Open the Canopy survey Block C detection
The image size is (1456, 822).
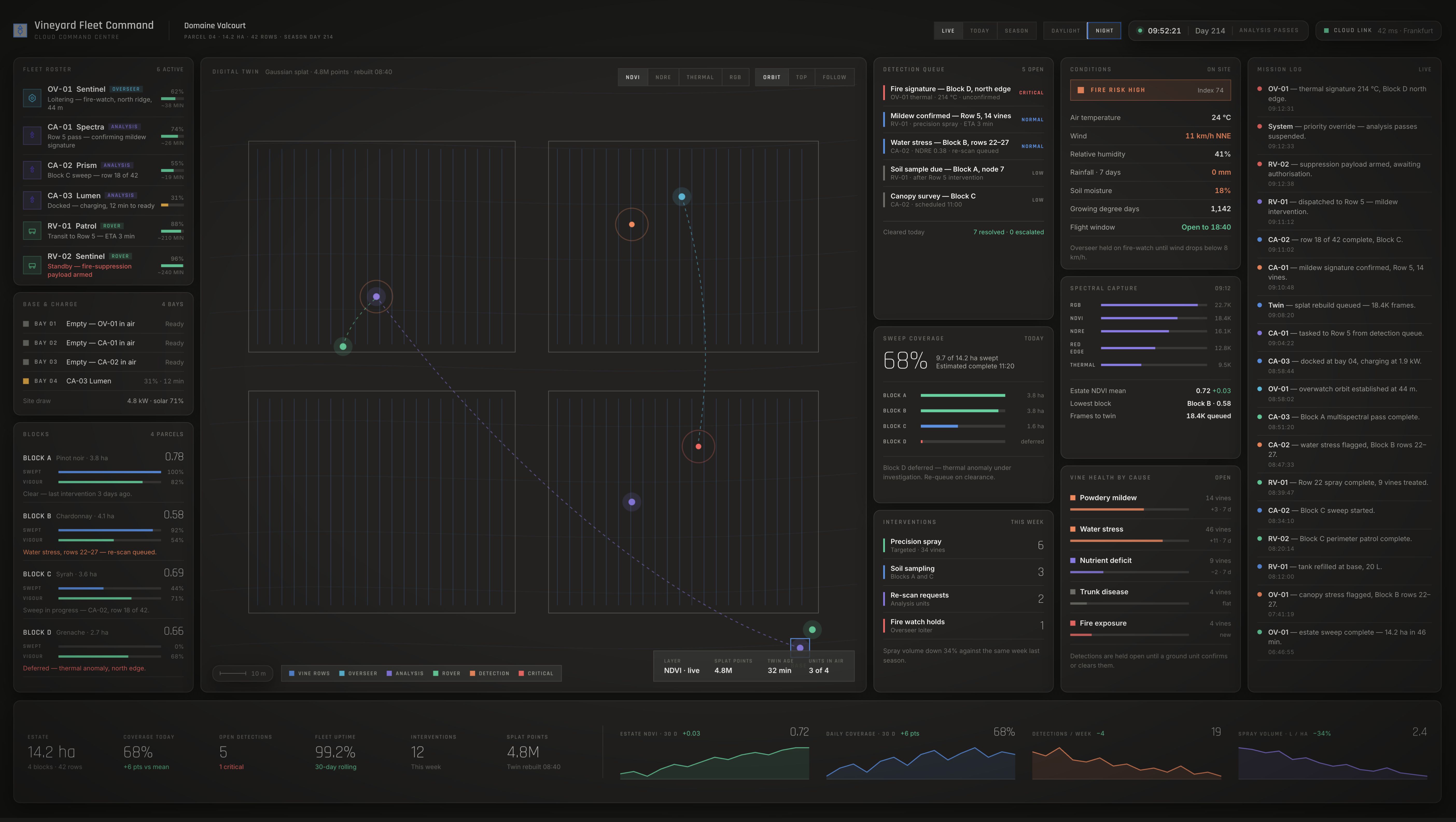tap(963, 200)
